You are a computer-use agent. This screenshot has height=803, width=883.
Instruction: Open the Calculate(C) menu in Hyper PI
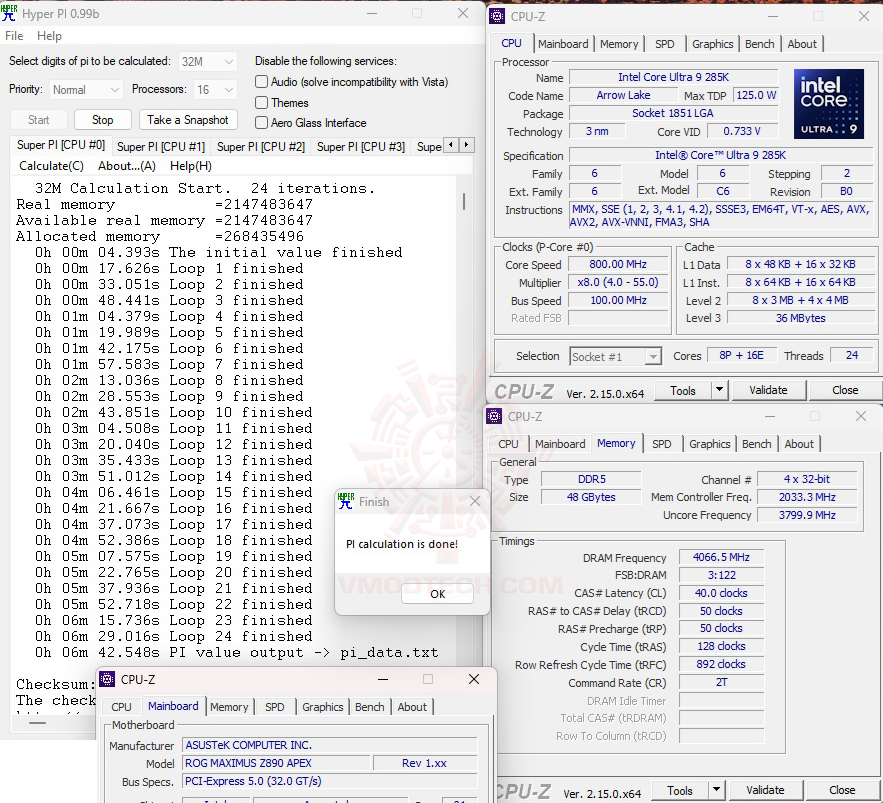(50, 165)
